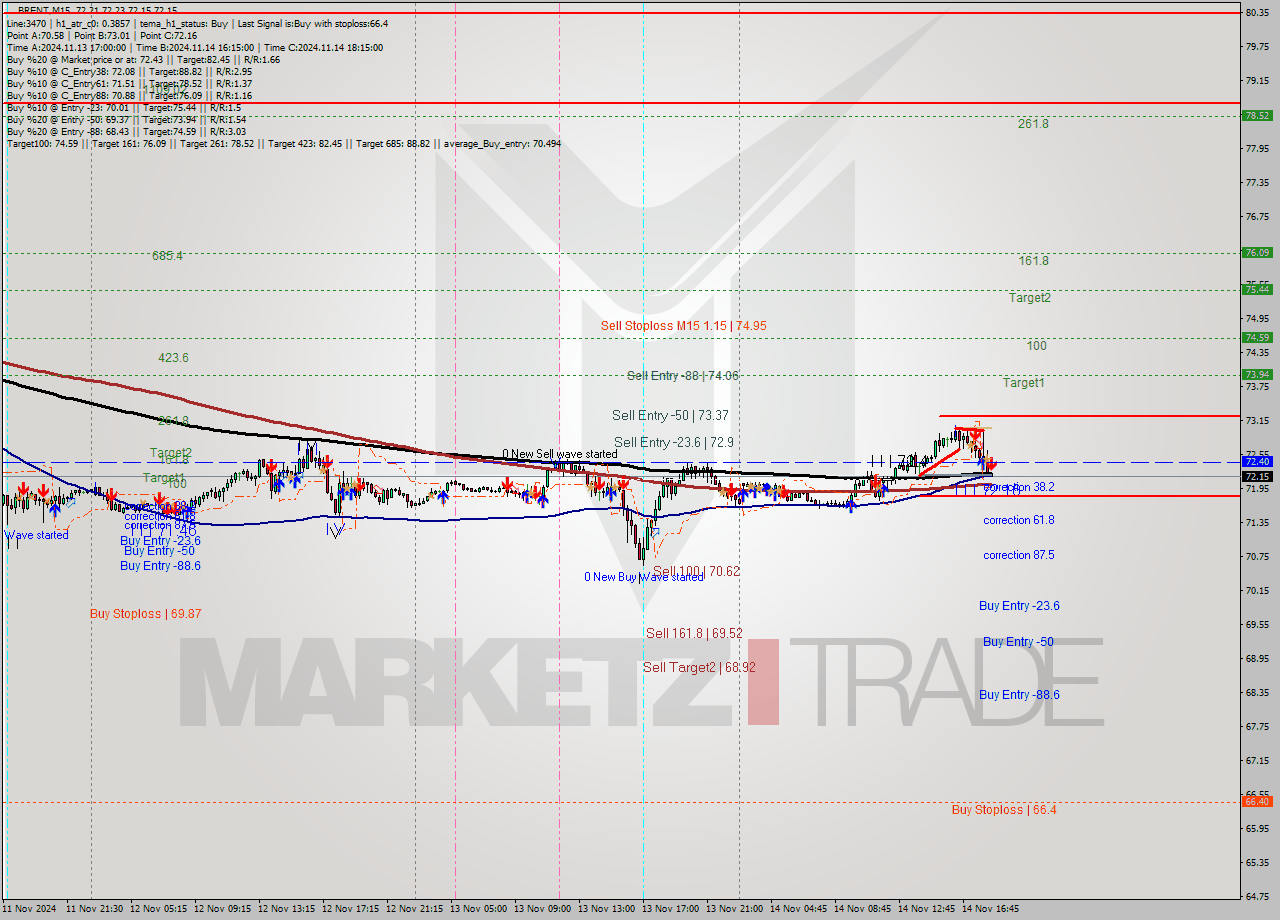Click the '0 New Sell wave started' annotation
This screenshot has height=920, width=1280.
point(559,454)
